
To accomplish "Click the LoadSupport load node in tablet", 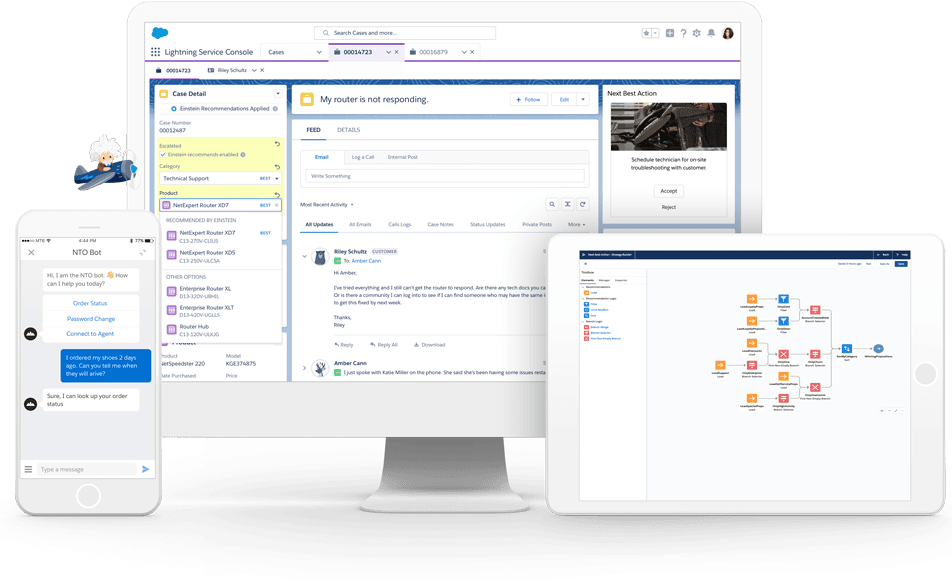I will click(720, 365).
